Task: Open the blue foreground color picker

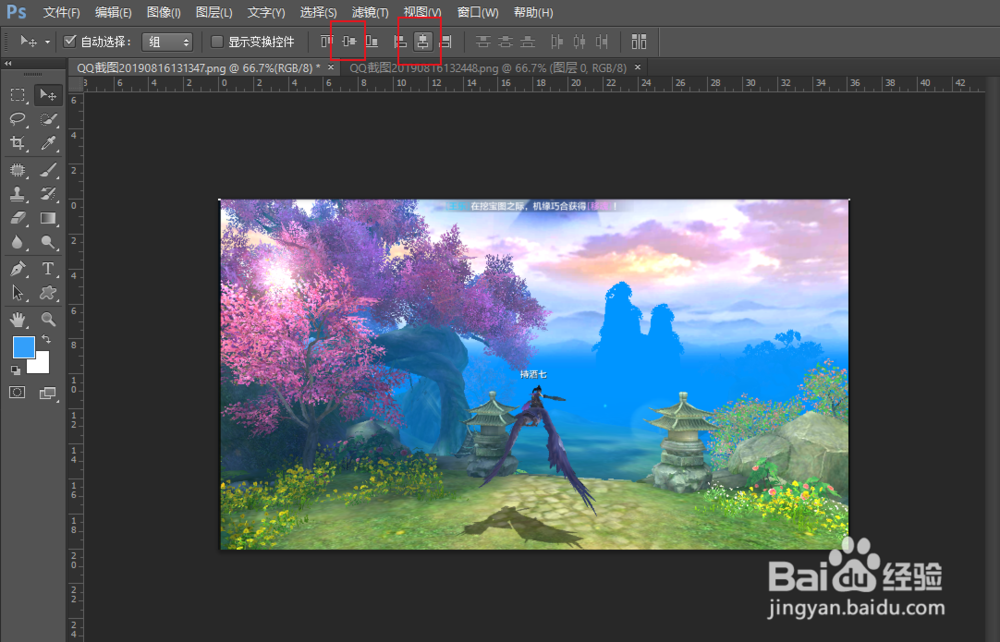Action: 23,346
